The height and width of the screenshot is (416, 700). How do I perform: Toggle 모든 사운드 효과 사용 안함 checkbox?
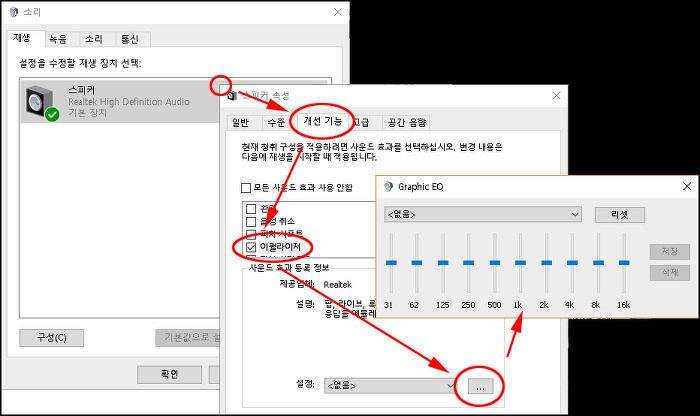coord(246,188)
